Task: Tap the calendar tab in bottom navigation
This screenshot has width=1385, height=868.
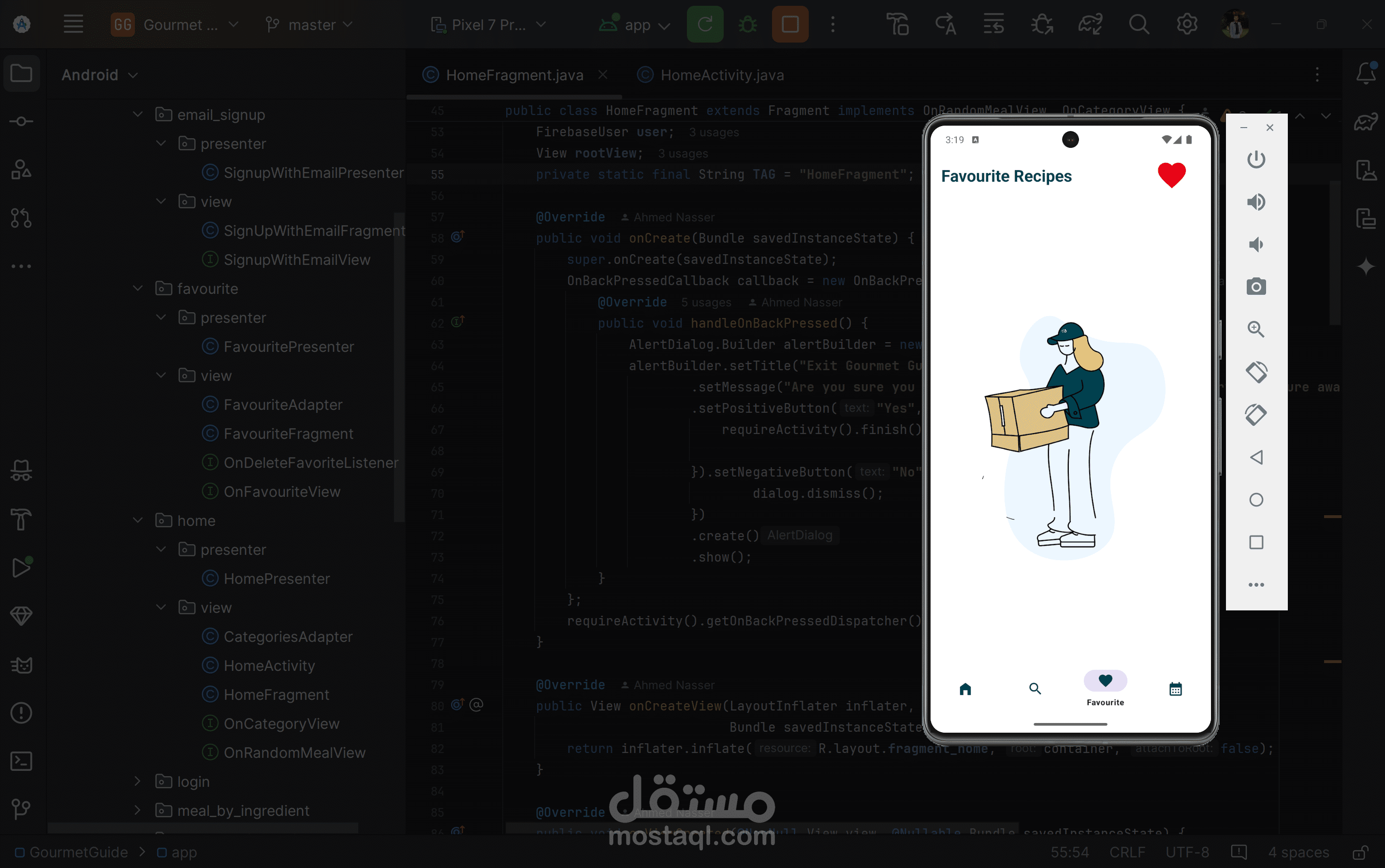Action: point(1175,689)
